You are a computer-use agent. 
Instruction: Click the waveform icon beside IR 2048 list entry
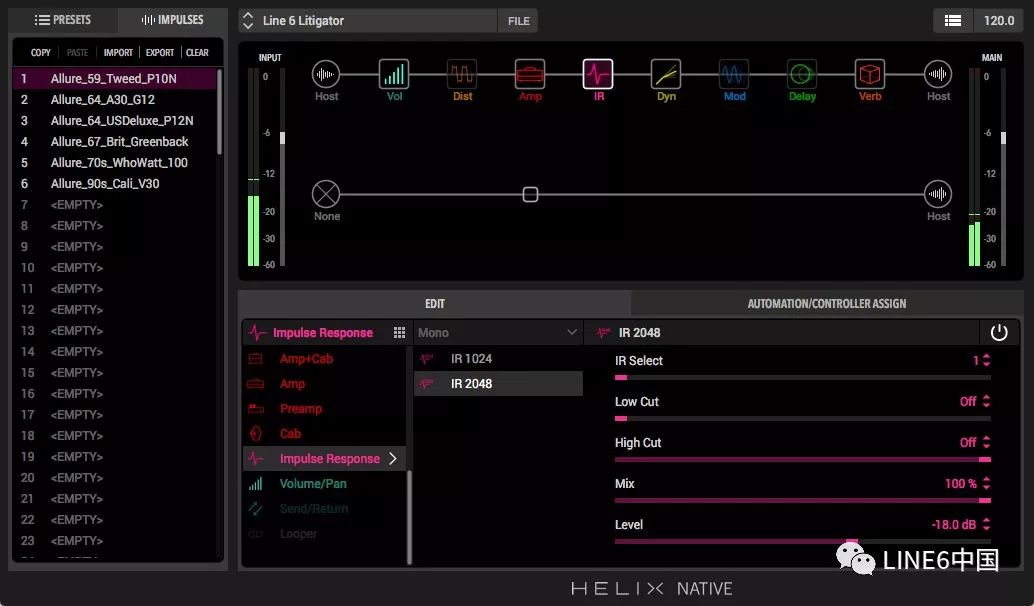(x=427, y=384)
